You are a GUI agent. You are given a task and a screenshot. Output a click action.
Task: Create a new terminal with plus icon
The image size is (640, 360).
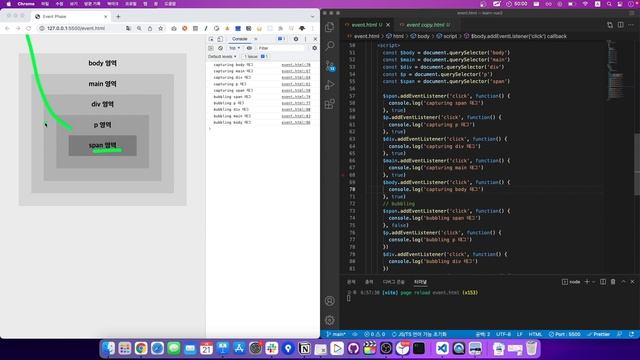[x=587, y=282]
